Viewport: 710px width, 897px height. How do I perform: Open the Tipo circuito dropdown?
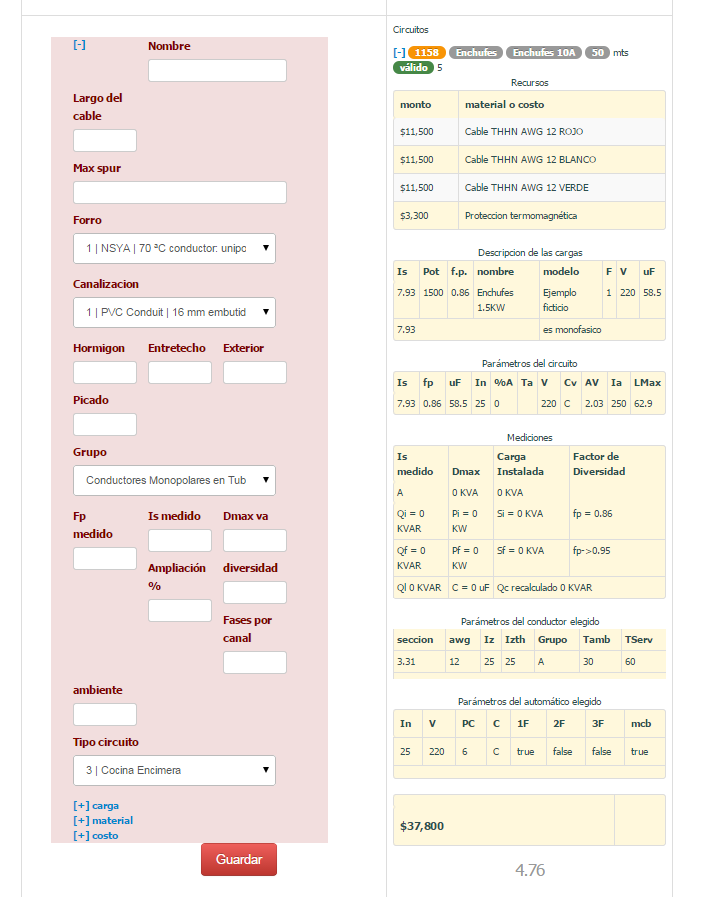(174, 770)
